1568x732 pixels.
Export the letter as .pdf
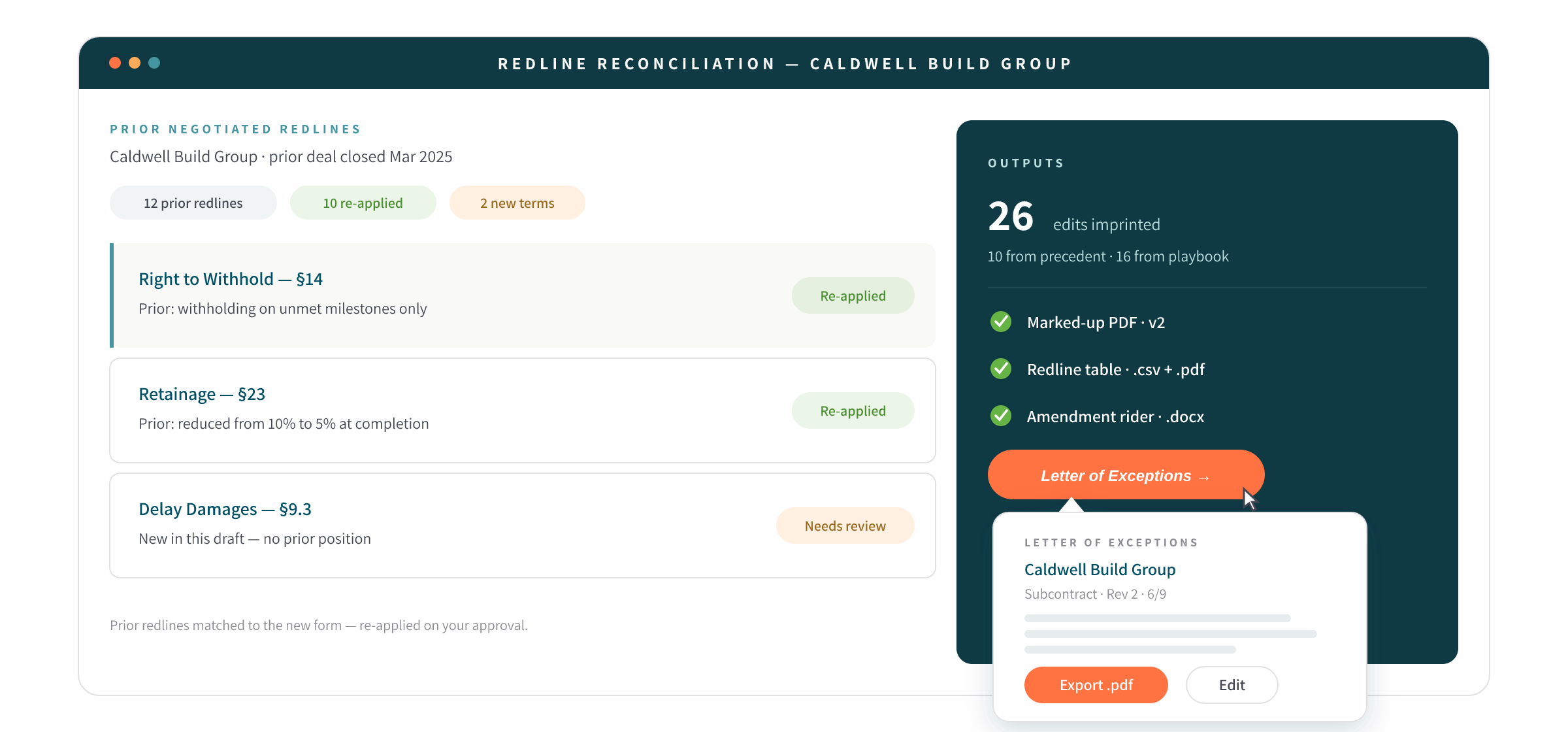[1096, 685]
